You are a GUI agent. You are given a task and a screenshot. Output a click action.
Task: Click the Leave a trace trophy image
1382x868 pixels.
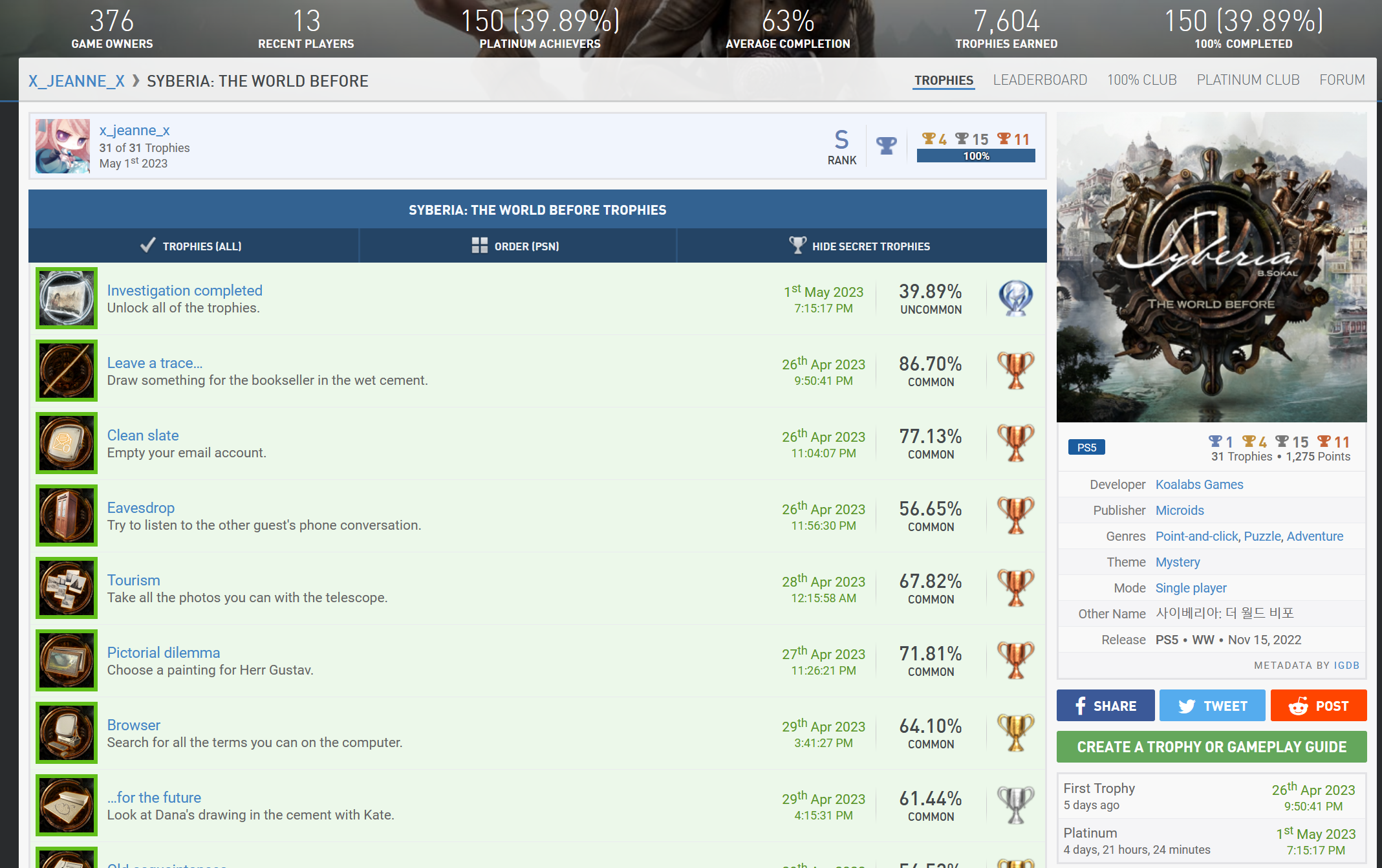click(x=67, y=371)
